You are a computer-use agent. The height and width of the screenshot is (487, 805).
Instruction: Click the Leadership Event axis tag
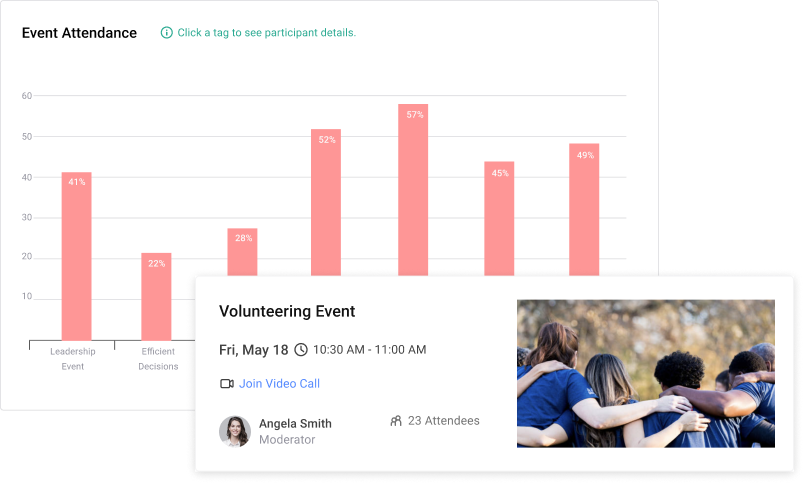click(71, 359)
